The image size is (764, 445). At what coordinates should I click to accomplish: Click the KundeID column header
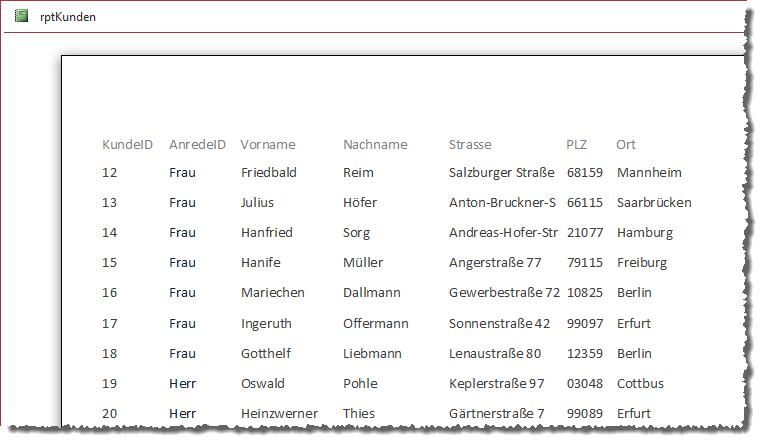(127, 145)
